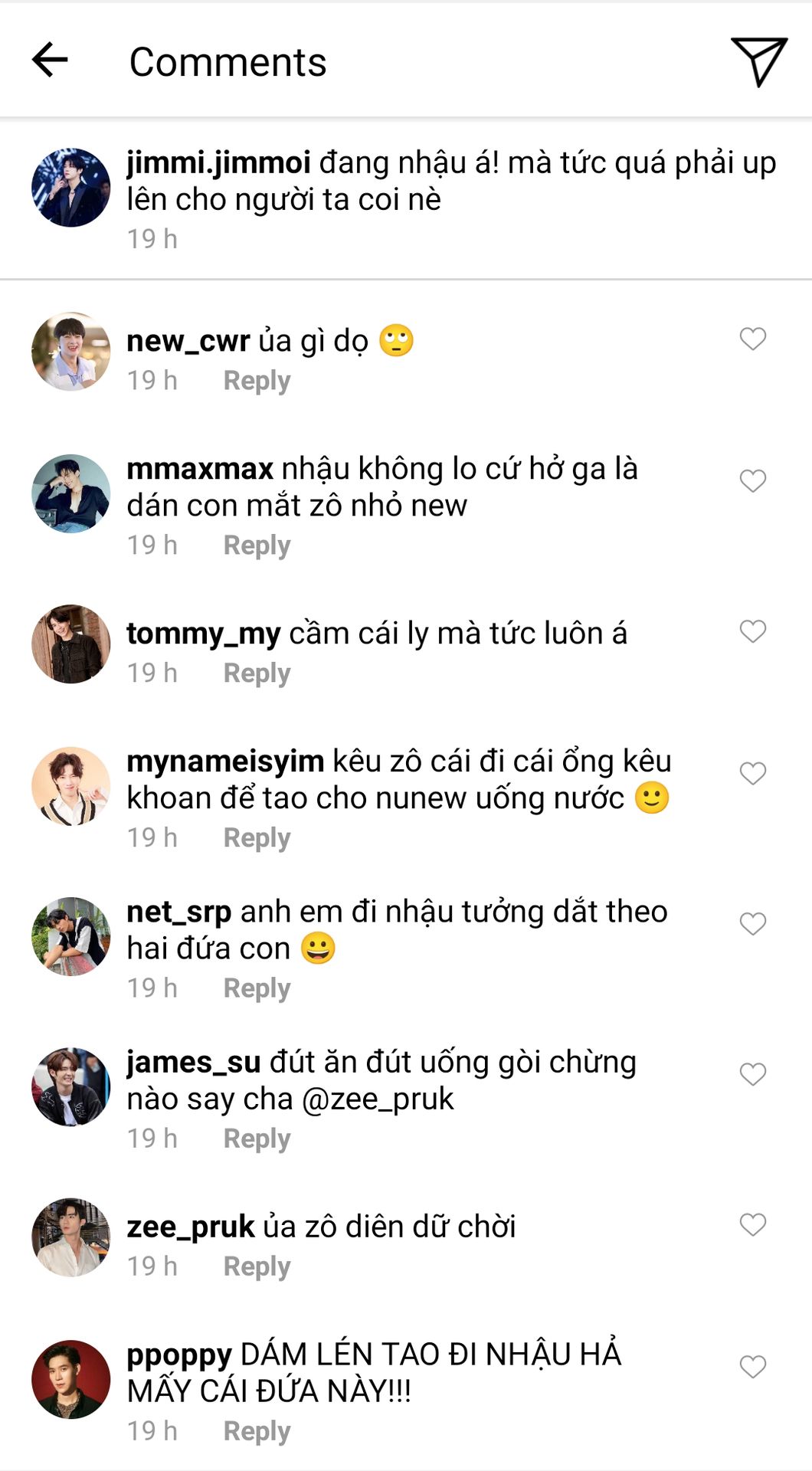Like tommy_my's comment with heart
The image size is (812, 1471).
(x=752, y=631)
